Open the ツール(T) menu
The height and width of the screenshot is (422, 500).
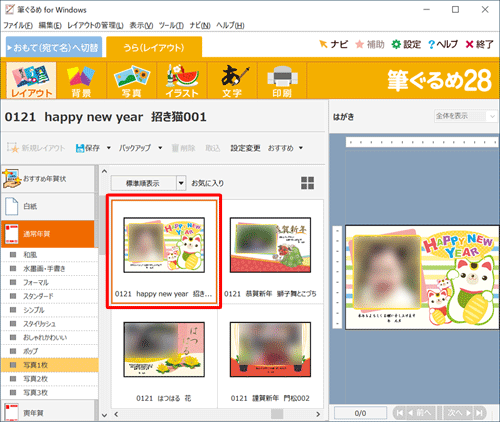[171, 25]
